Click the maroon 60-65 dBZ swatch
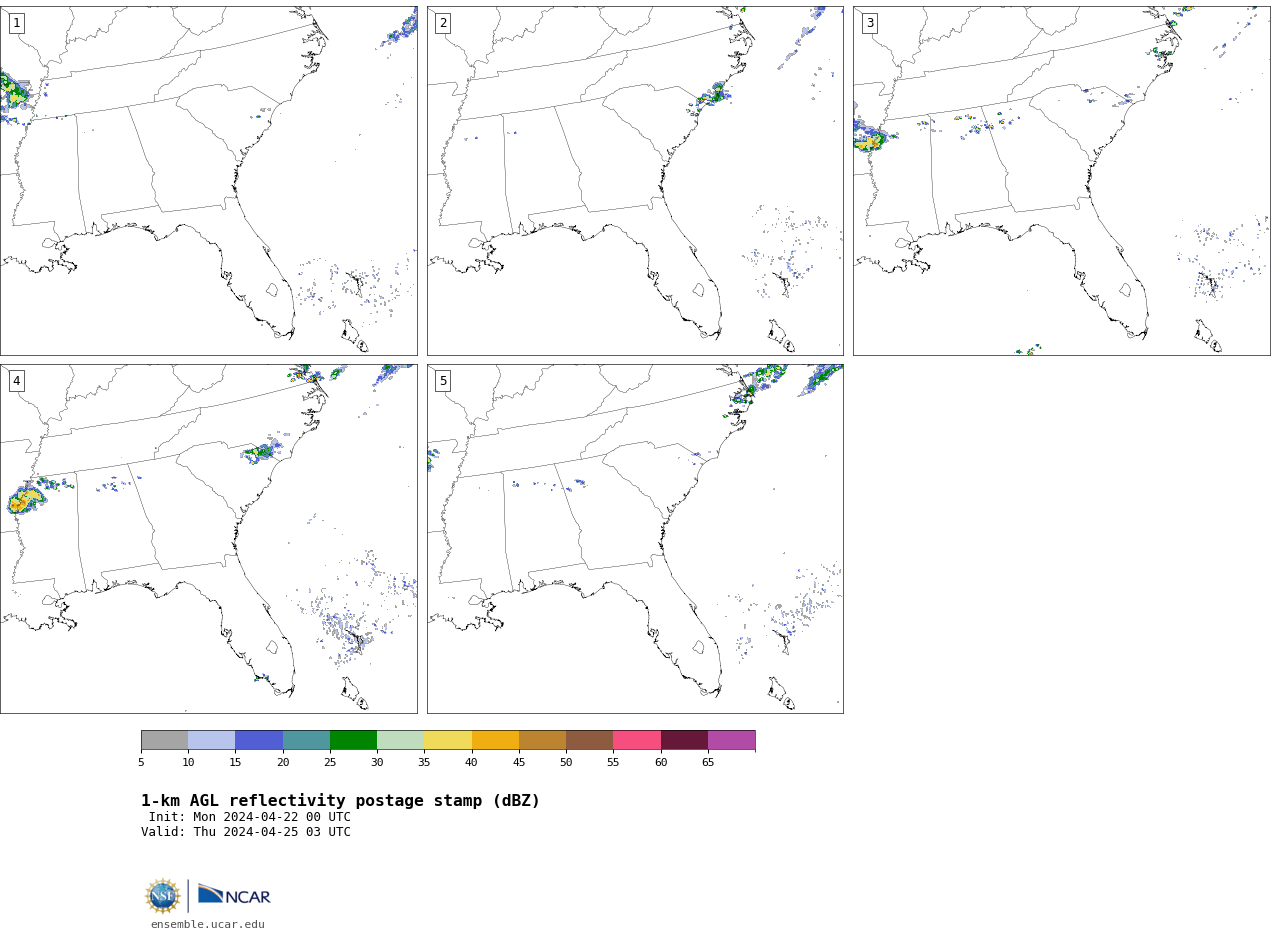1280x936 pixels. pyautogui.click(x=684, y=740)
